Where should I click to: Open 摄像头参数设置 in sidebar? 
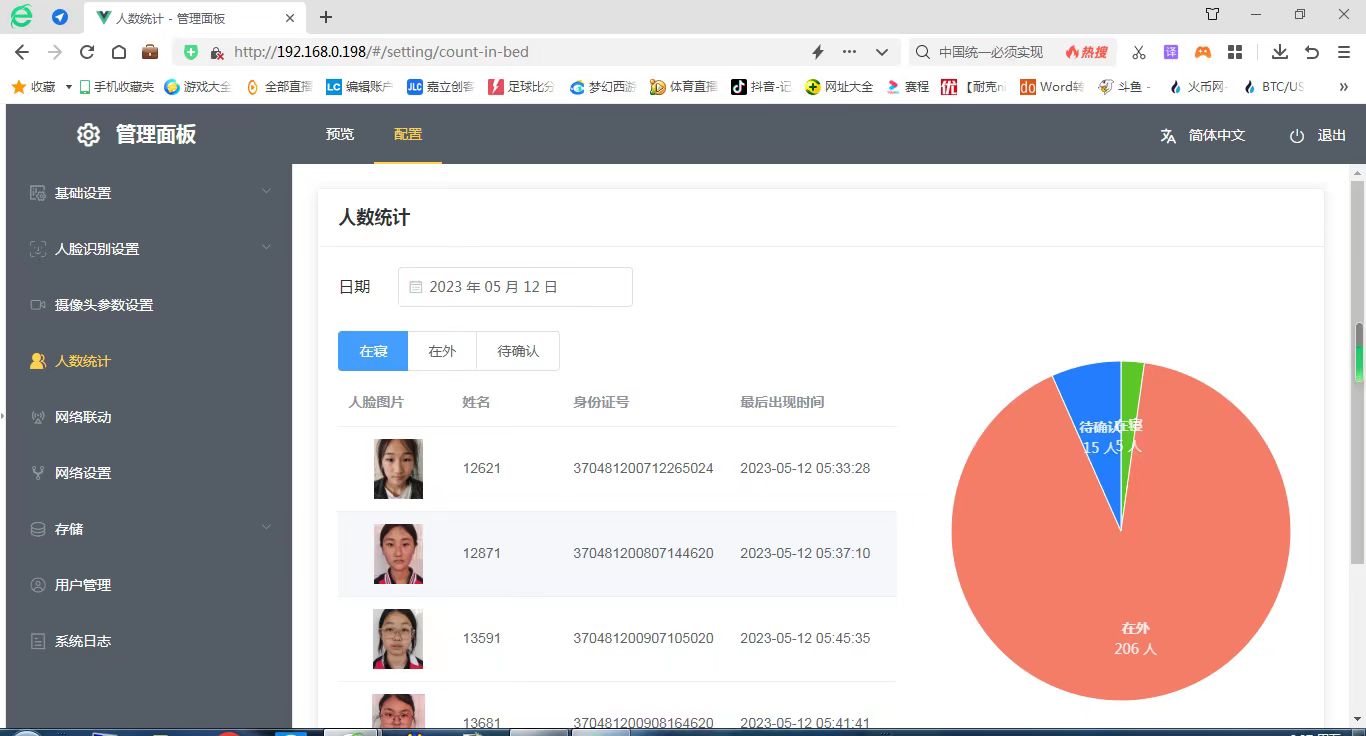coord(149,305)
